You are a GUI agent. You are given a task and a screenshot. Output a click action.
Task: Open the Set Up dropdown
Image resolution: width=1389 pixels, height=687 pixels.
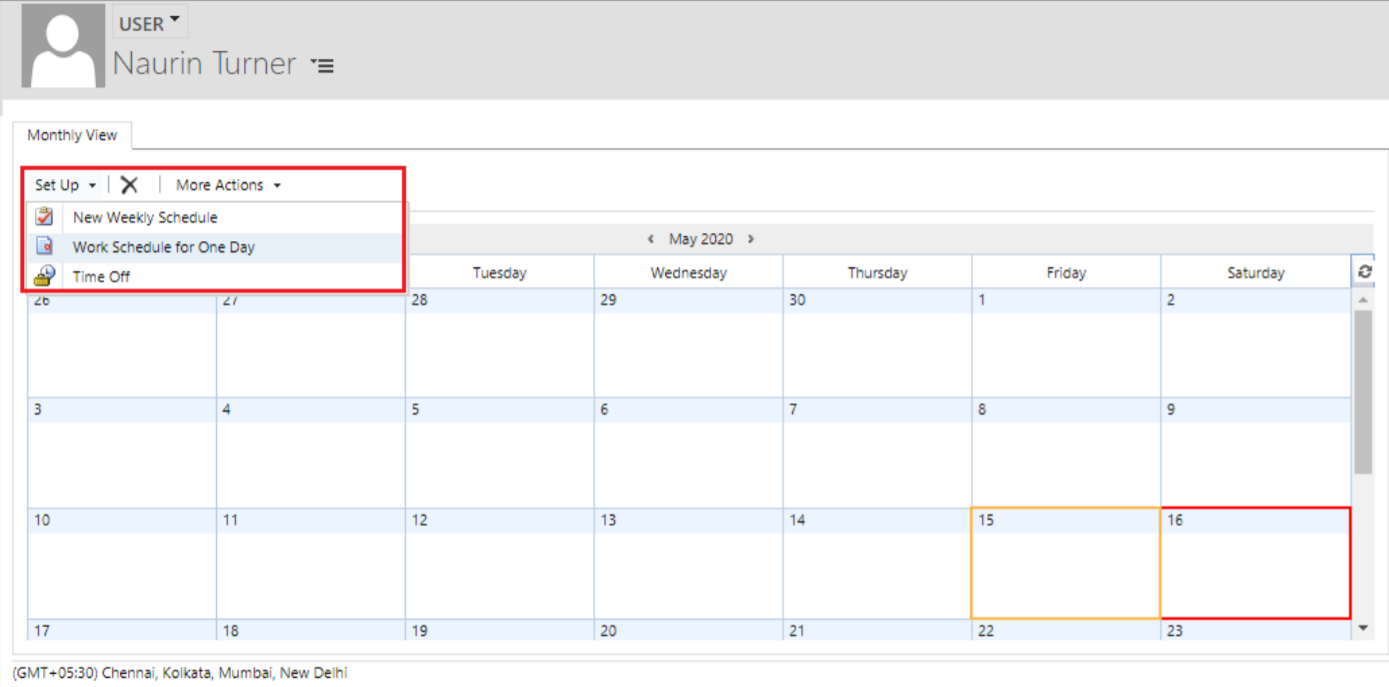pyautogui.click(x=65, y=185)
